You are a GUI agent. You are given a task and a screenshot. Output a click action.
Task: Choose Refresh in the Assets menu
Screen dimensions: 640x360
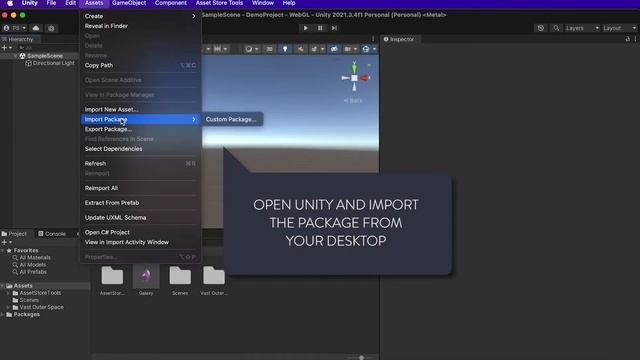point(140,164)
